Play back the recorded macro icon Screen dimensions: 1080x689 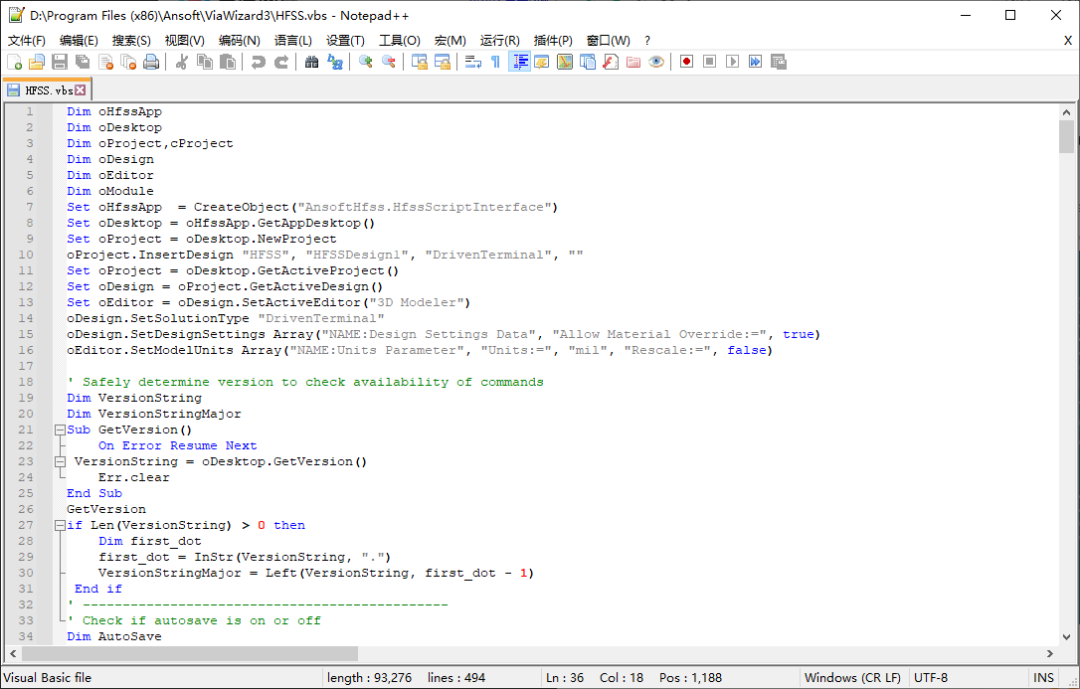(x=732, y=62)
